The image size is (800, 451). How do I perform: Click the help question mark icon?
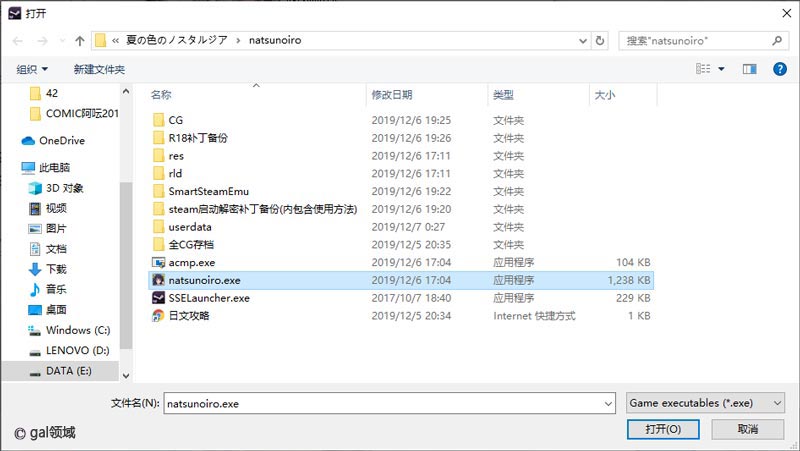click(779, 69)
